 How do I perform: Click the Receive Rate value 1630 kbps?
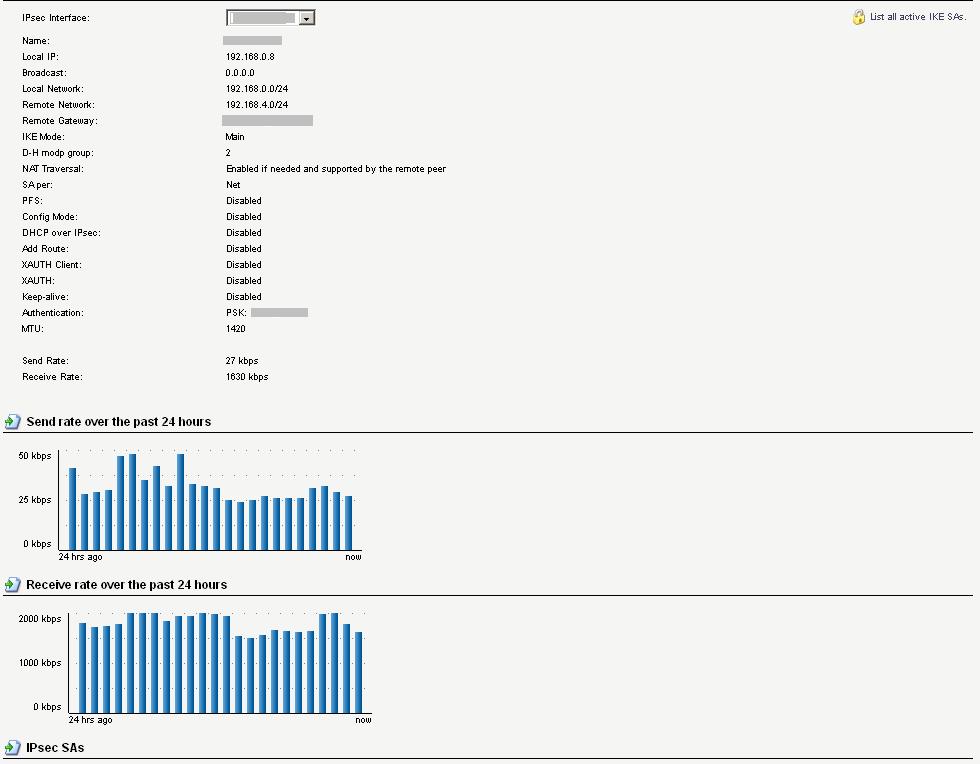[247, 377]
